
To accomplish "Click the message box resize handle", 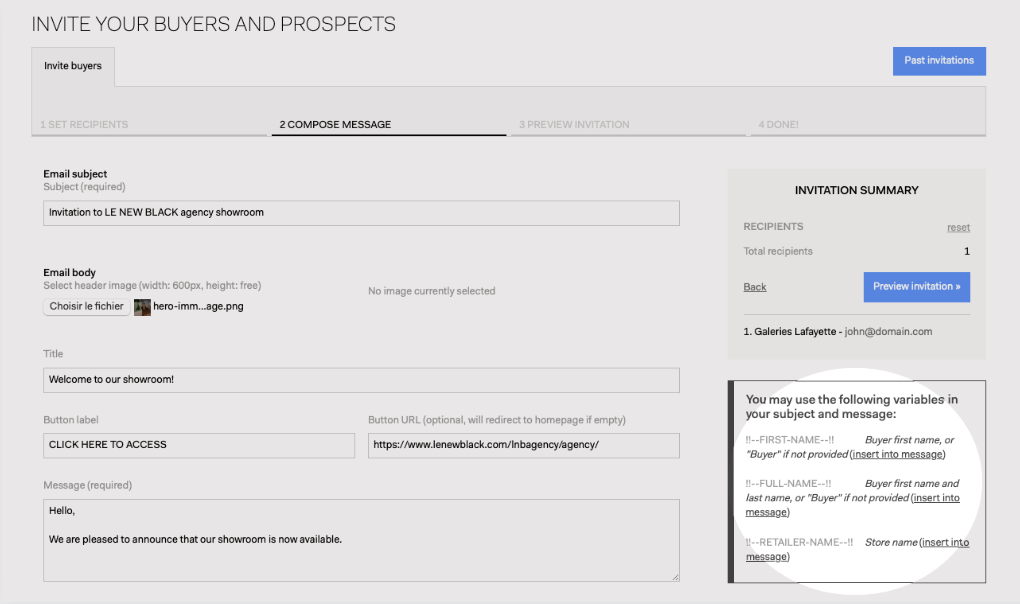I will (x=675, y=577).
